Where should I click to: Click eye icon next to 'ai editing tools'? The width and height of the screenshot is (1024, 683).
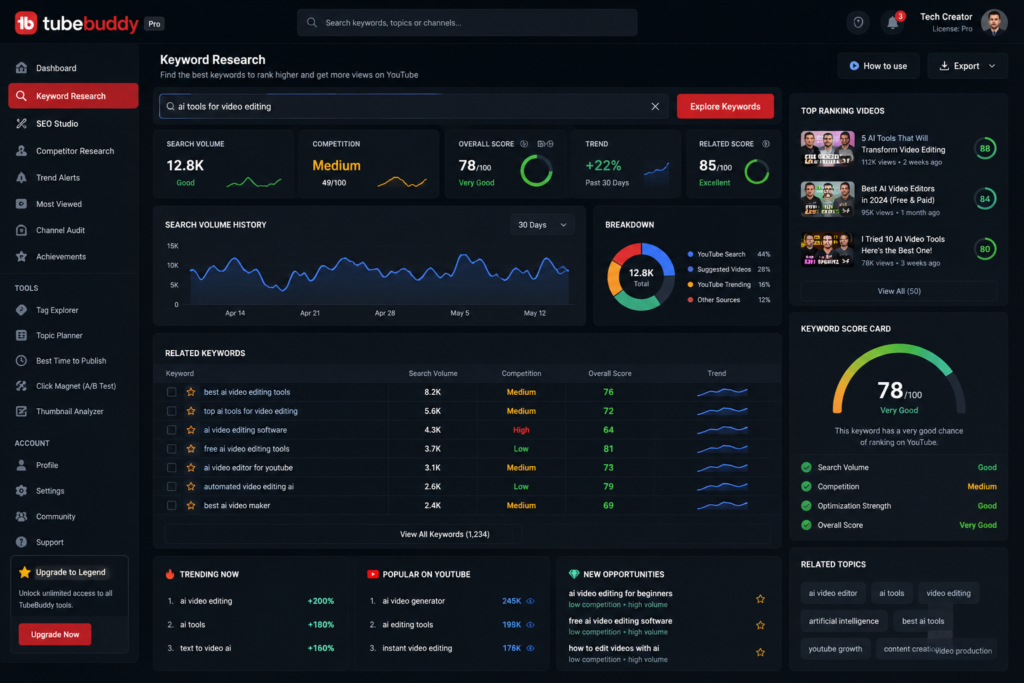pyautogui.click(x=530, y=624)
